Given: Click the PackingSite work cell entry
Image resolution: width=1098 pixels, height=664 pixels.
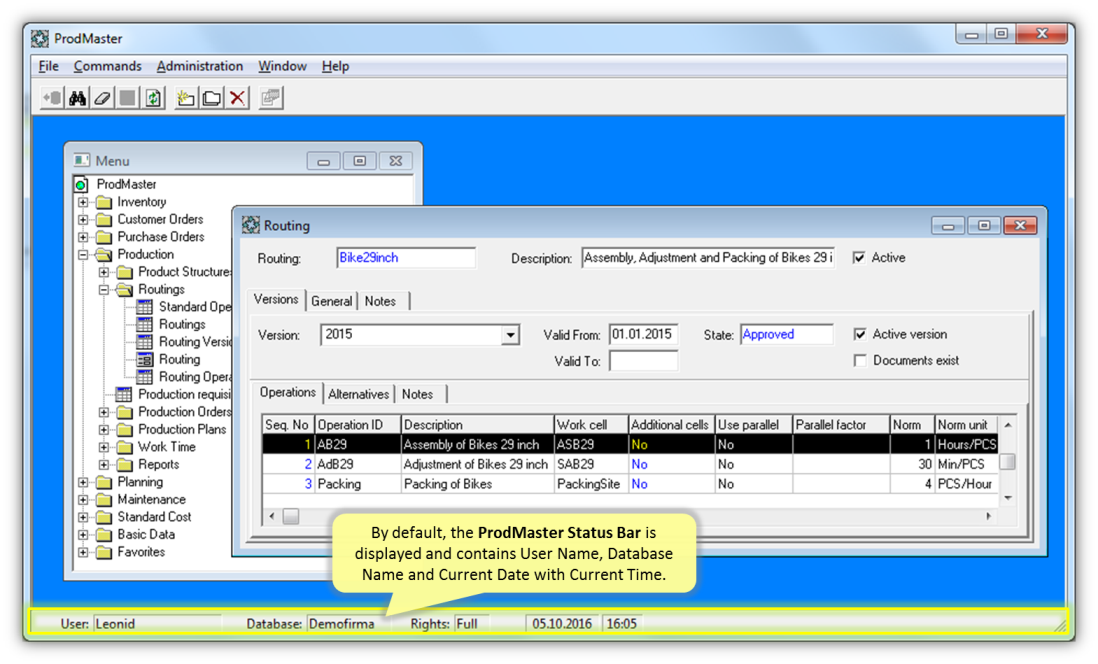Looking at the screenshot, I should (591, 484).
